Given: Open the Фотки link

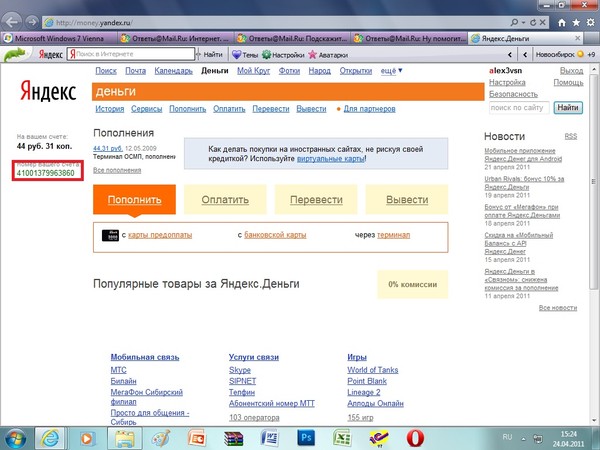Looking at the screenshot, I should (x=289, y=71).
